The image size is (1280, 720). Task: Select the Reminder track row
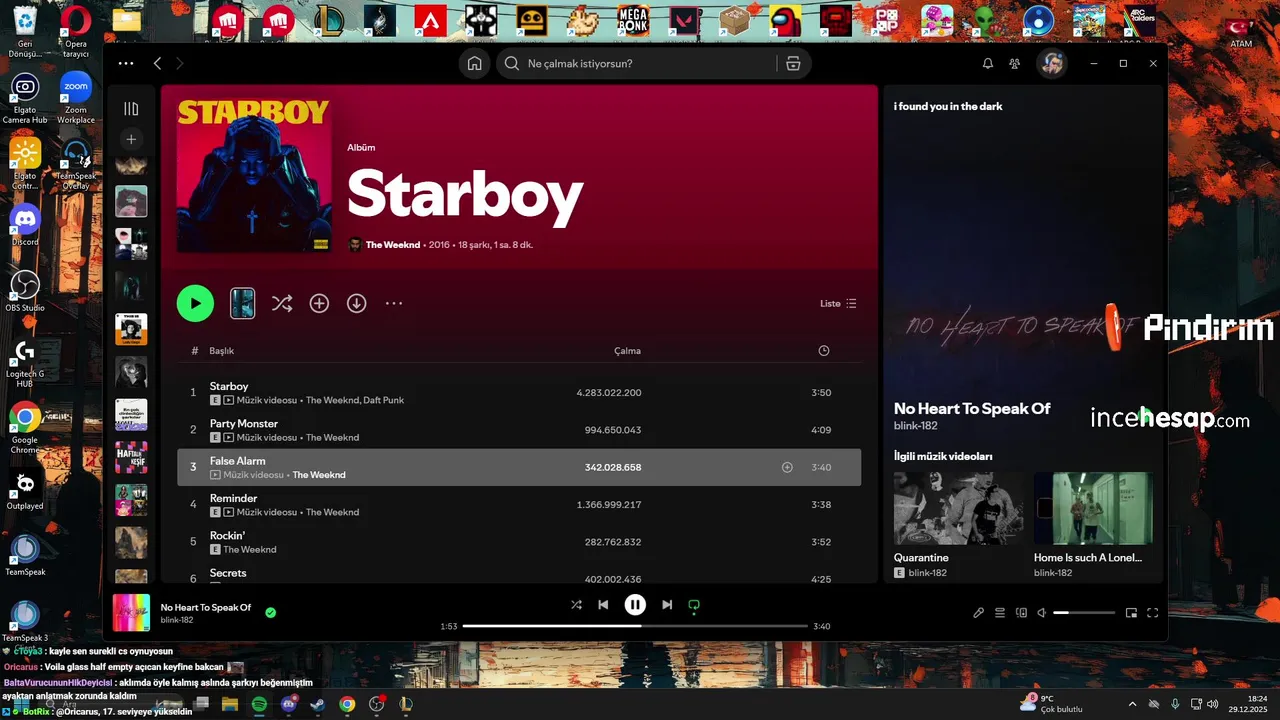coord(519,504)
